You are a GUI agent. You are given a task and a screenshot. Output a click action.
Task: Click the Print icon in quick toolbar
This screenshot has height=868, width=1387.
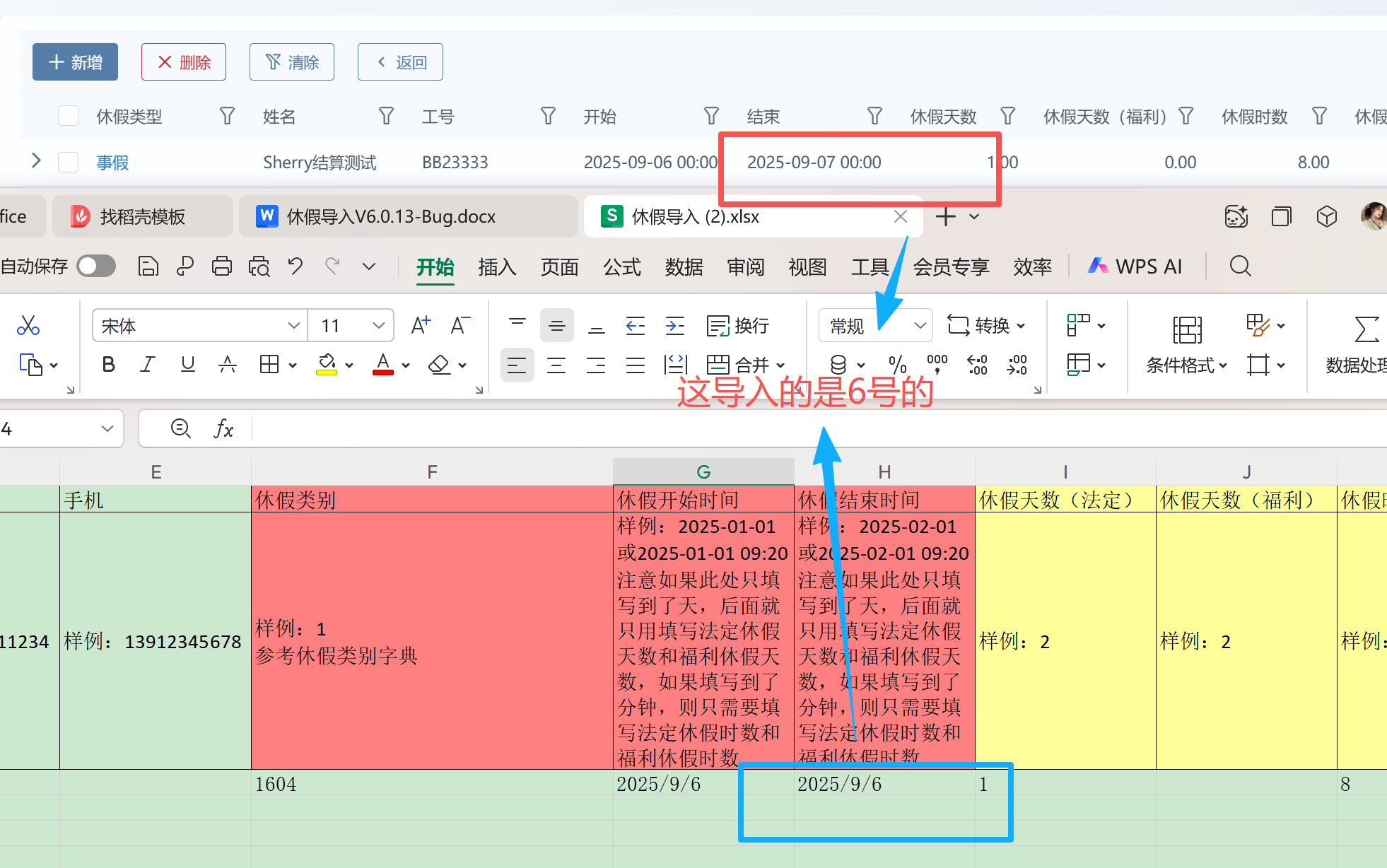coord(221,266)
